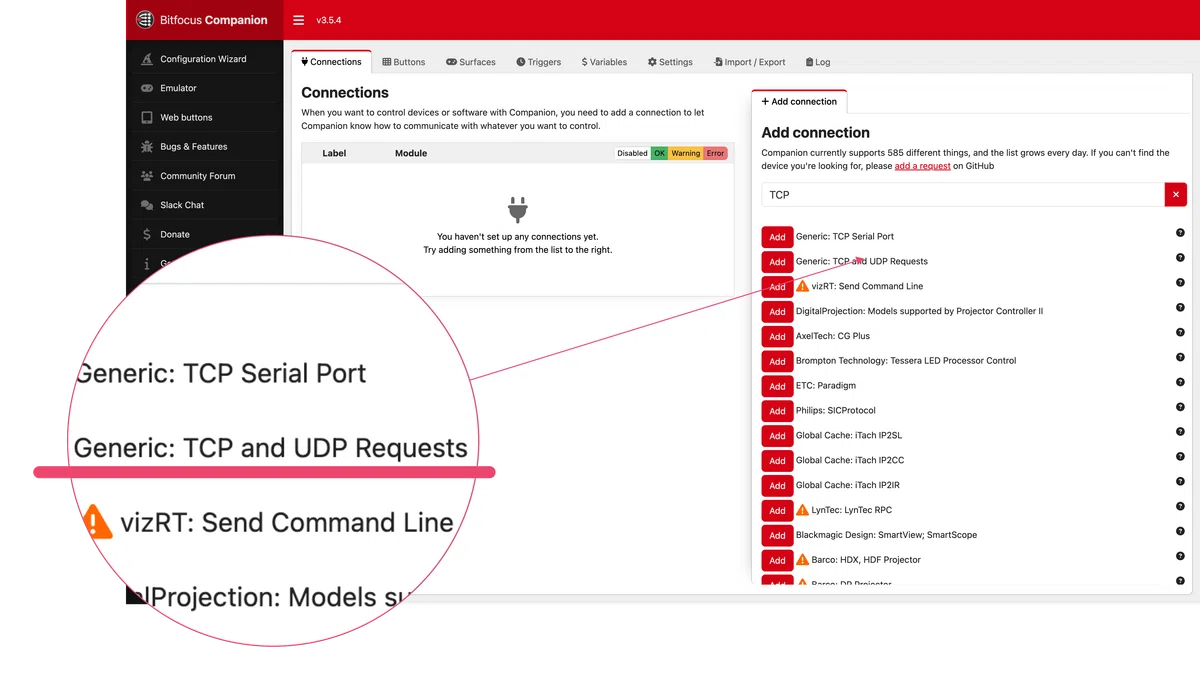The image size is (1200, 680).
Task: Click the connection search field containing TCP
Action: click(x=963, y=195)
